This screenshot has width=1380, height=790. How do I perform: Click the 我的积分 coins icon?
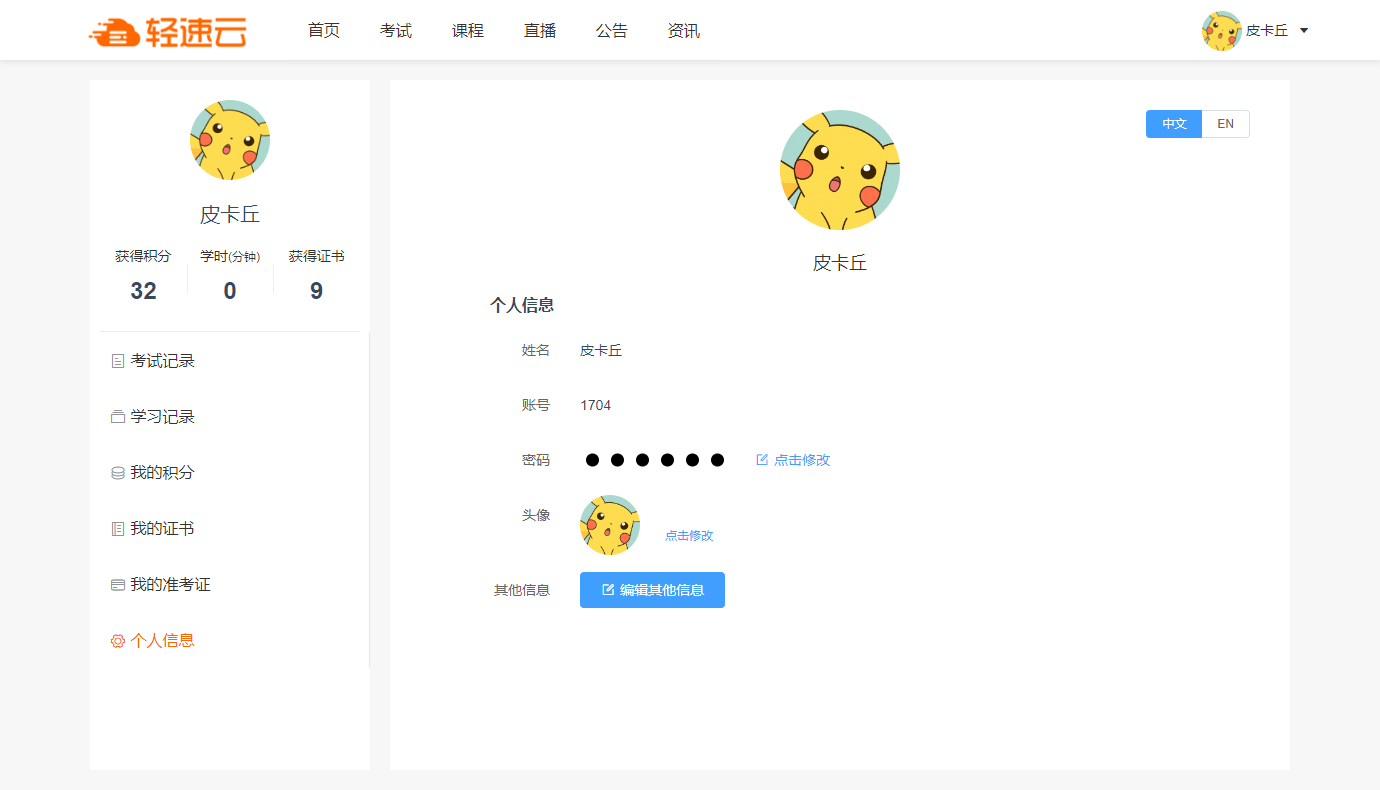coord(118,473)
